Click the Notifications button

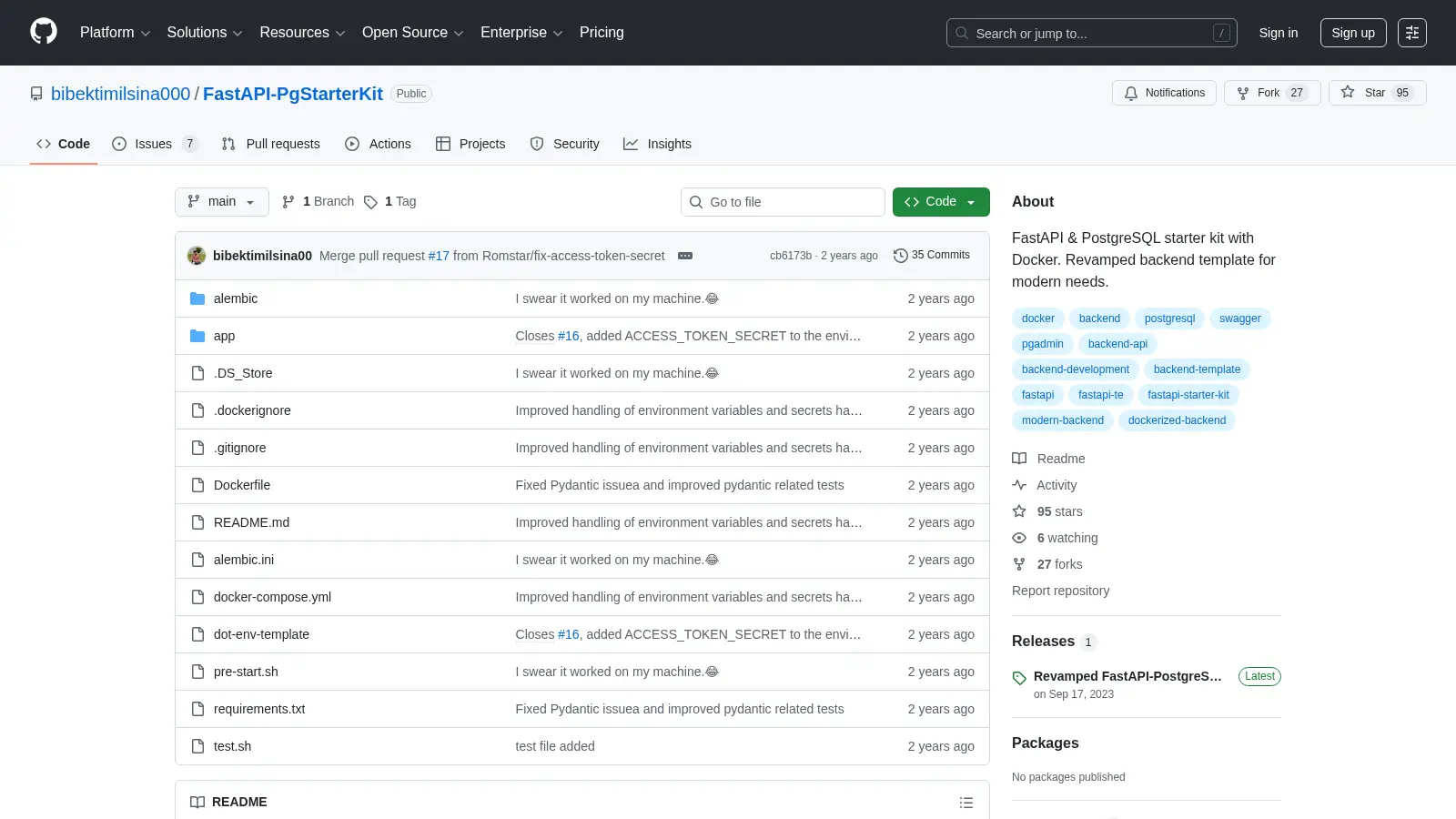1164,93
